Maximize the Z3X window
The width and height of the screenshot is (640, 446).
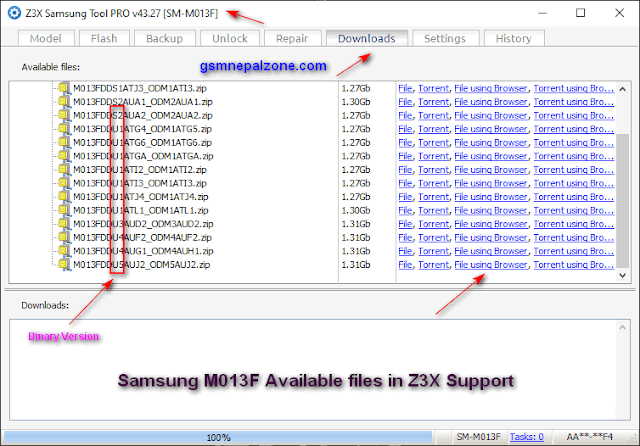pyautogui.click(x=580, y=13)
